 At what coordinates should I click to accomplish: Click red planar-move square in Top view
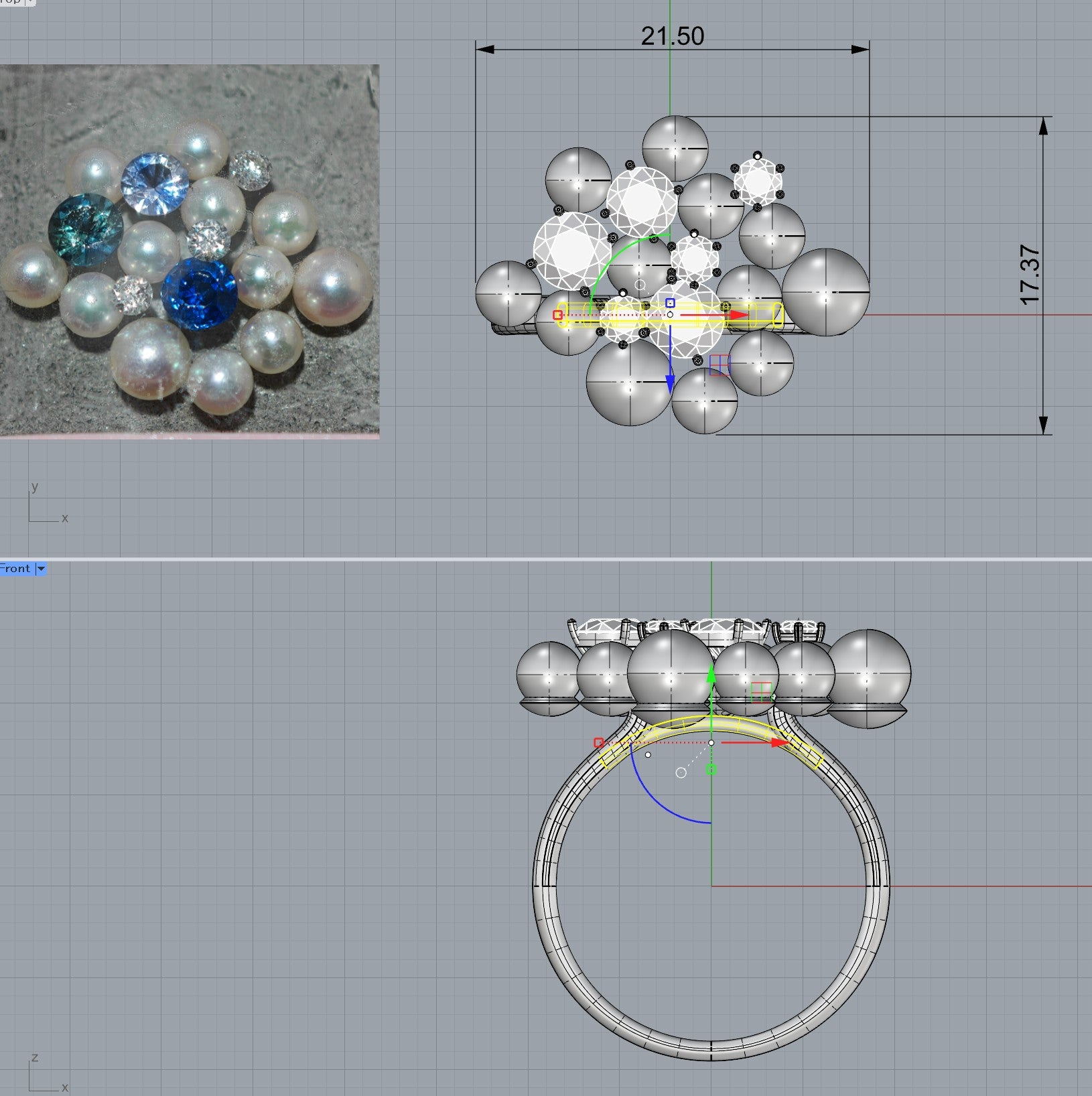pos(719,365)
